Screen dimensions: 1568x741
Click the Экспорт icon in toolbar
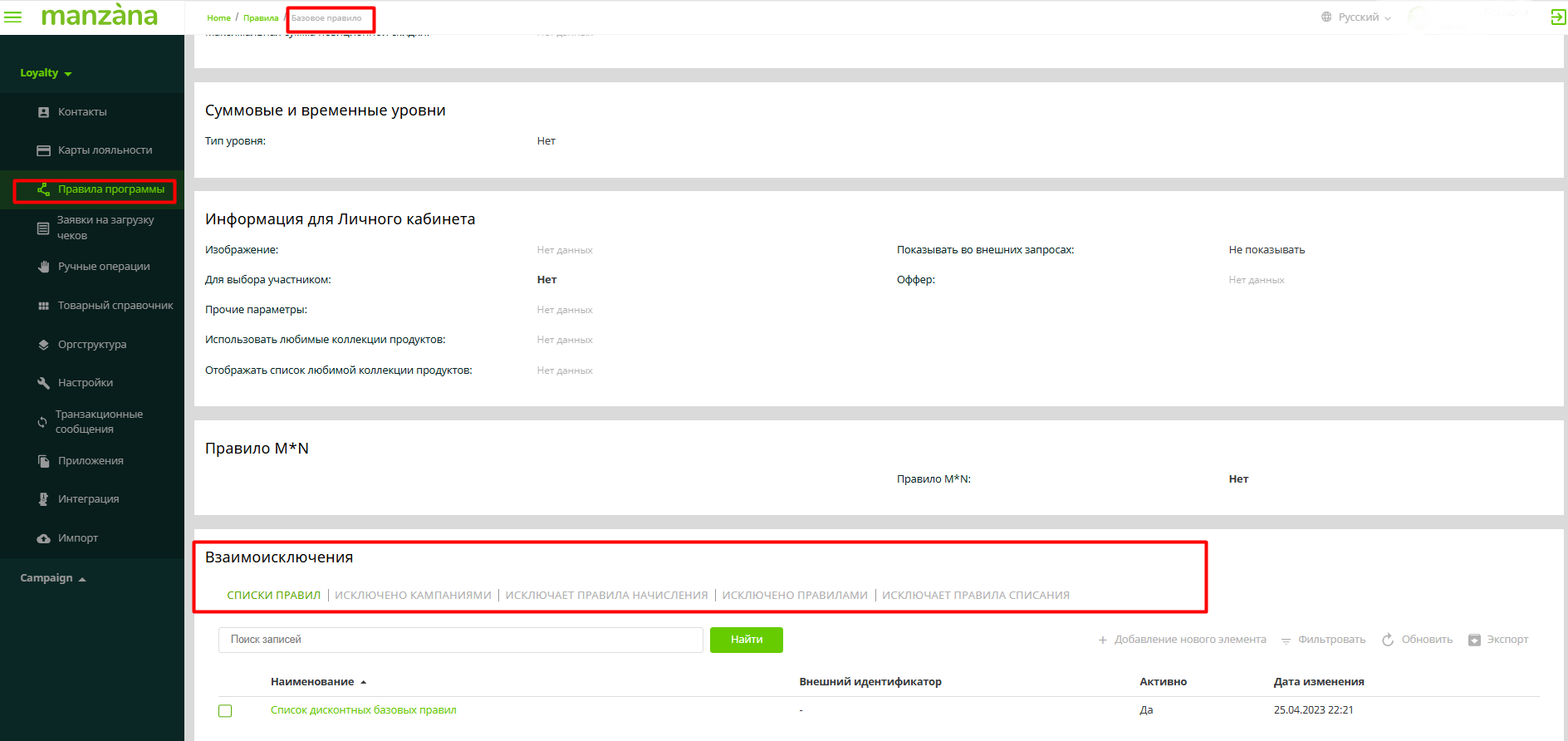point(1474,640)
